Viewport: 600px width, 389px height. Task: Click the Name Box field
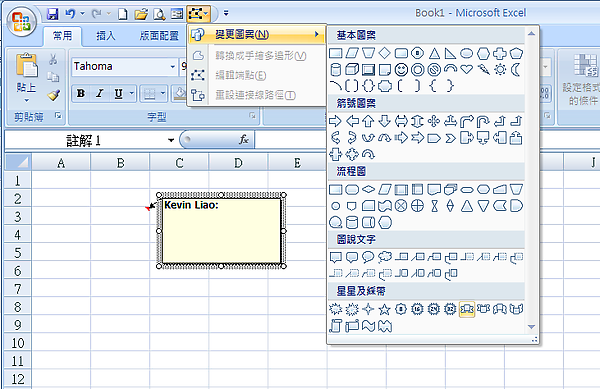pos(83,140)
